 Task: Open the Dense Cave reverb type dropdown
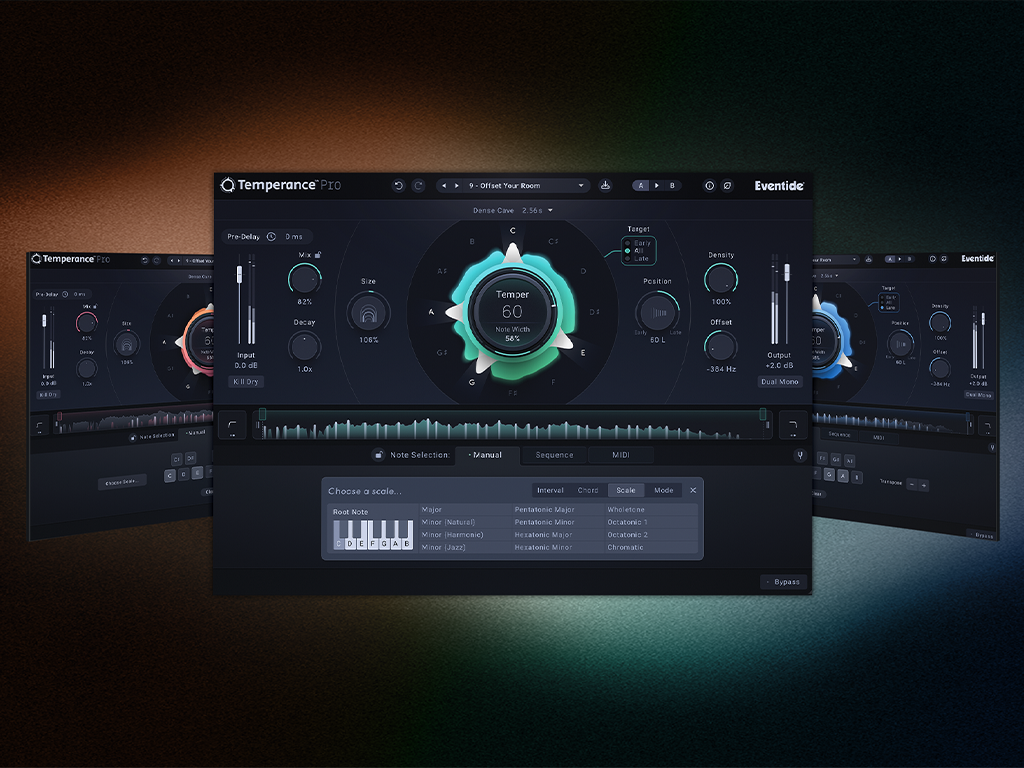[x=513, y=210]
